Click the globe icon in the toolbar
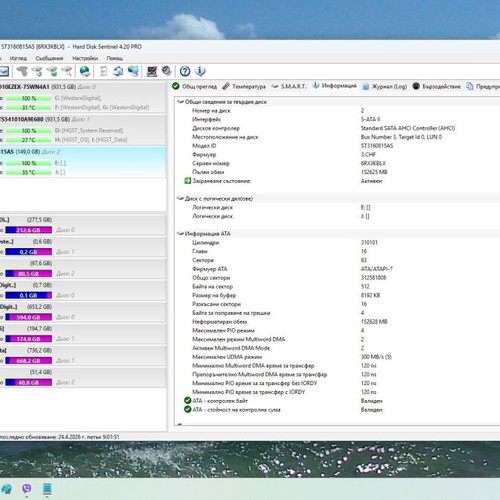Image resolution: width=500 pixels, height=500 pixels. pyautogui.click(x=85, y=71)
